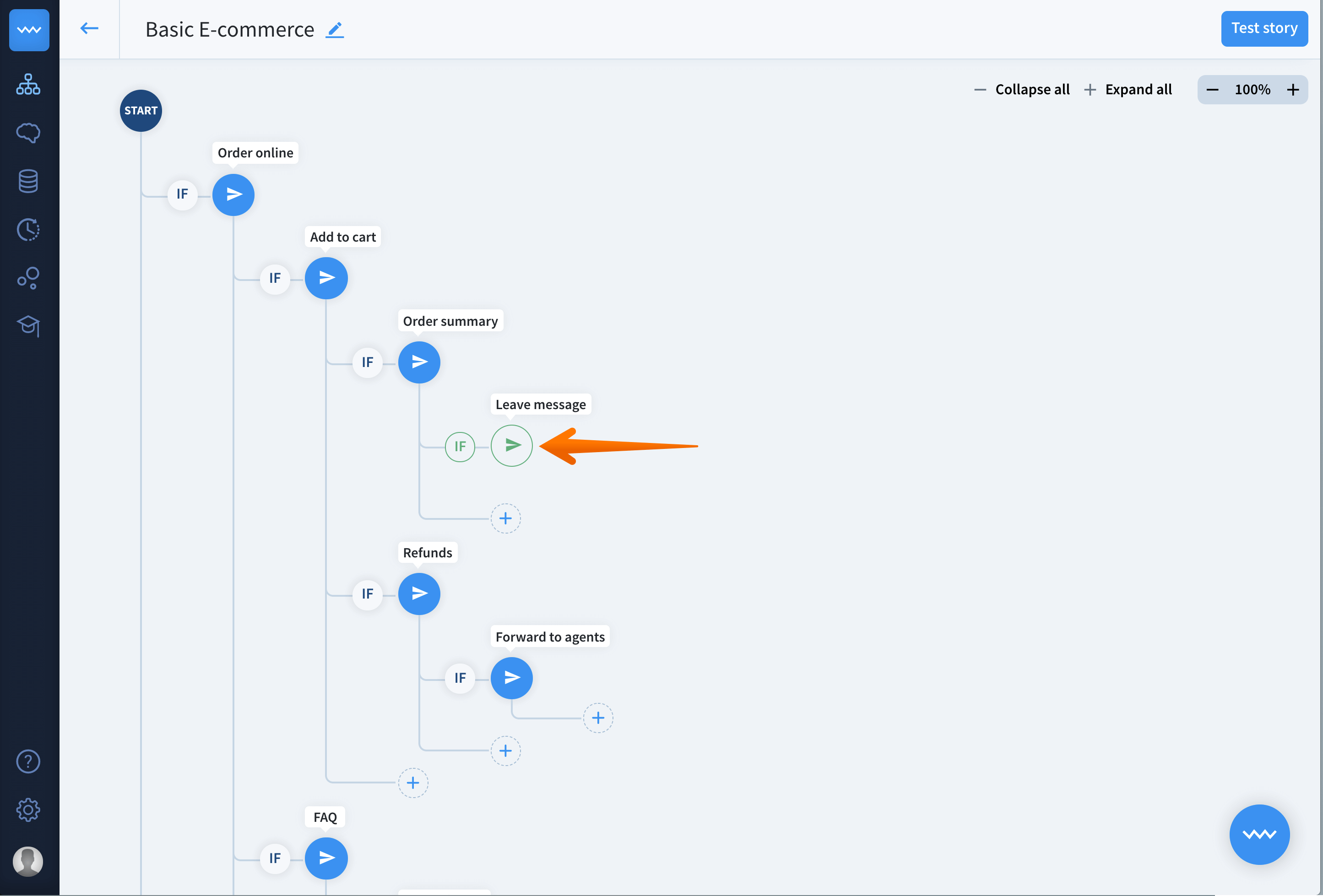1323x896 pixels.
Task: Open the brain-shaped icon in sidebar
Action: coord(28,133)
